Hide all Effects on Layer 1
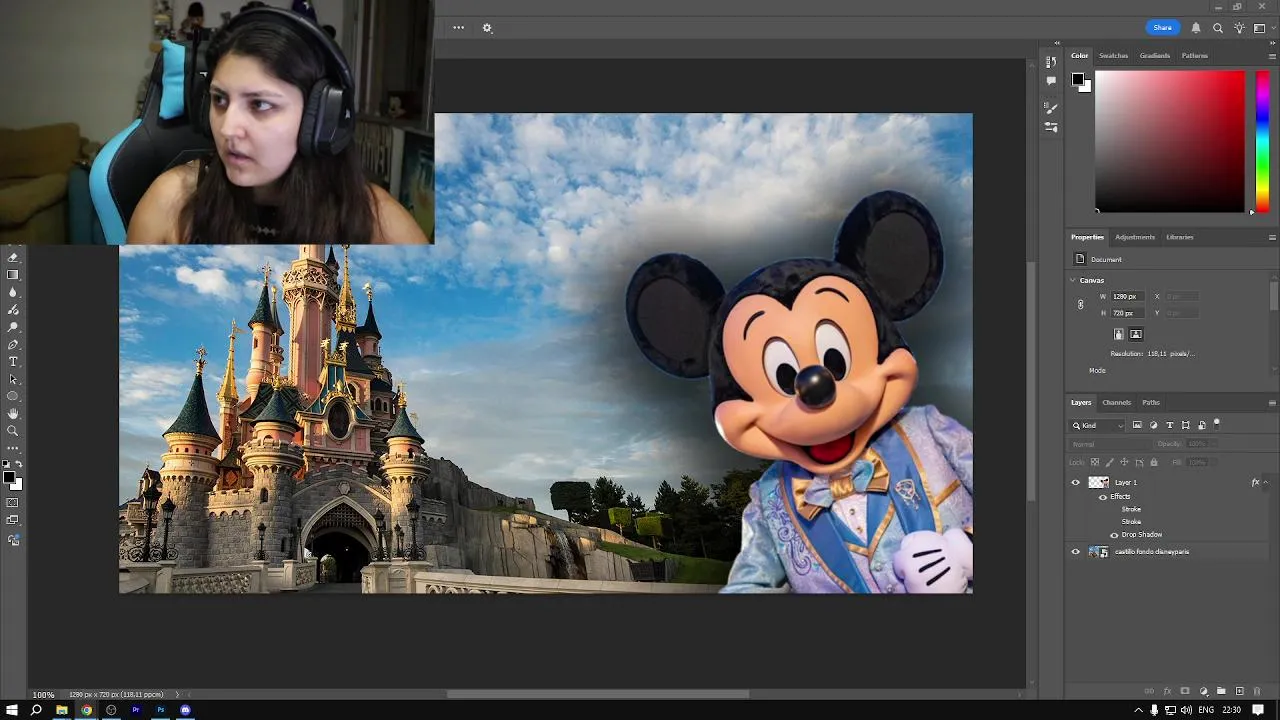1280x720 pixels. [x=1103, y=497]
